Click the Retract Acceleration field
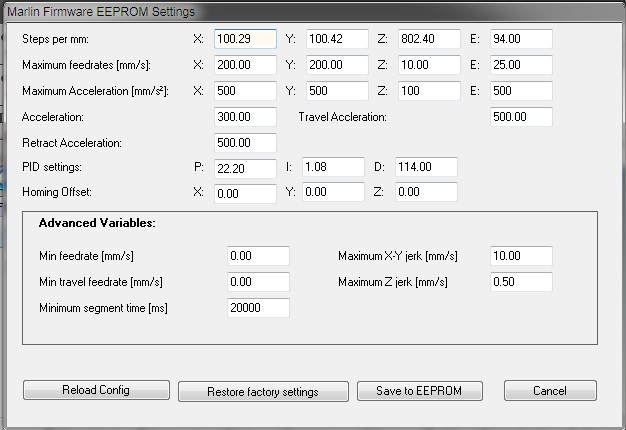626x430 pixels. 245,143
